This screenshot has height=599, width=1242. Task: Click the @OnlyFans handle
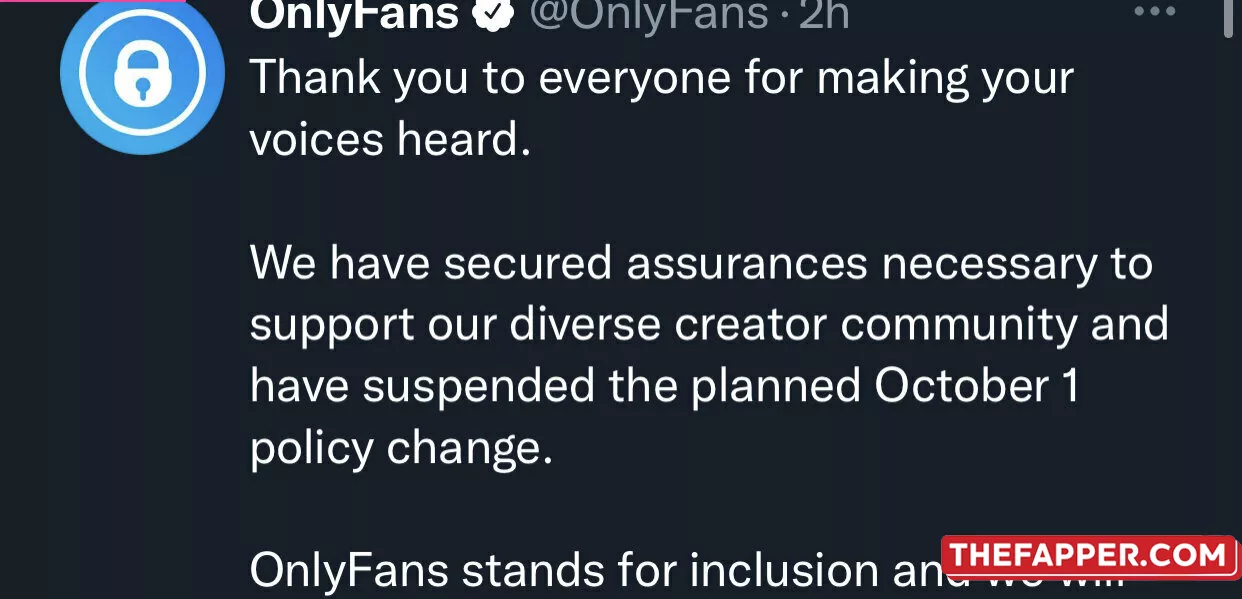pyautogui.click(x=652, y=13)
